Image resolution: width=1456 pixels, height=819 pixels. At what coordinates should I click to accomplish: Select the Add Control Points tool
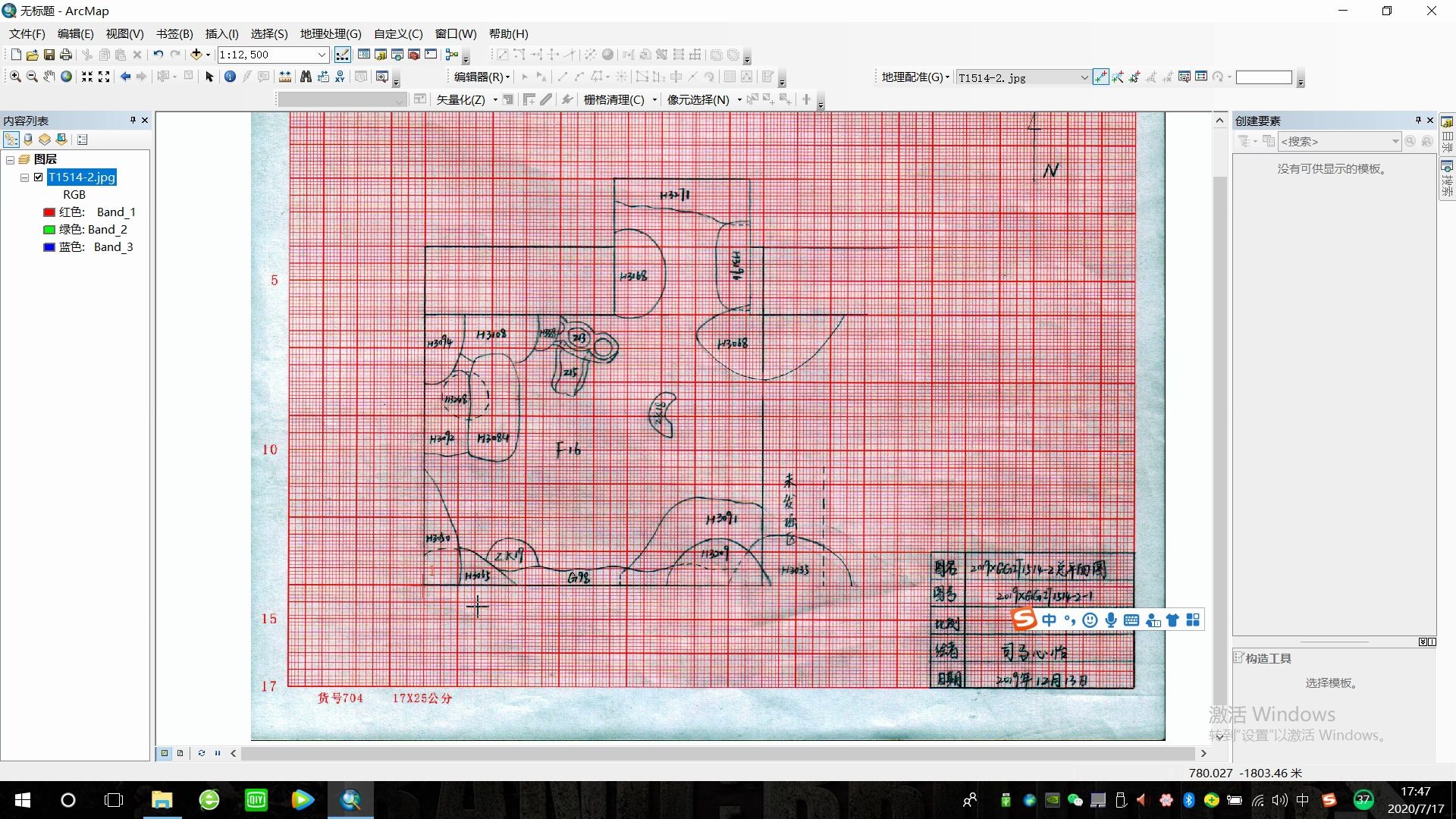pyautogui.click(x=1100, y=77)
